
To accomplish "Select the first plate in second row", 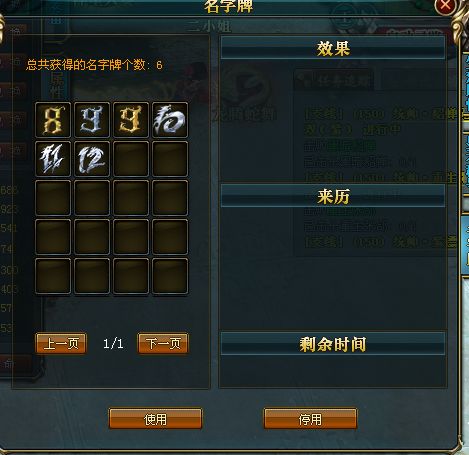I will coord(53,159).
